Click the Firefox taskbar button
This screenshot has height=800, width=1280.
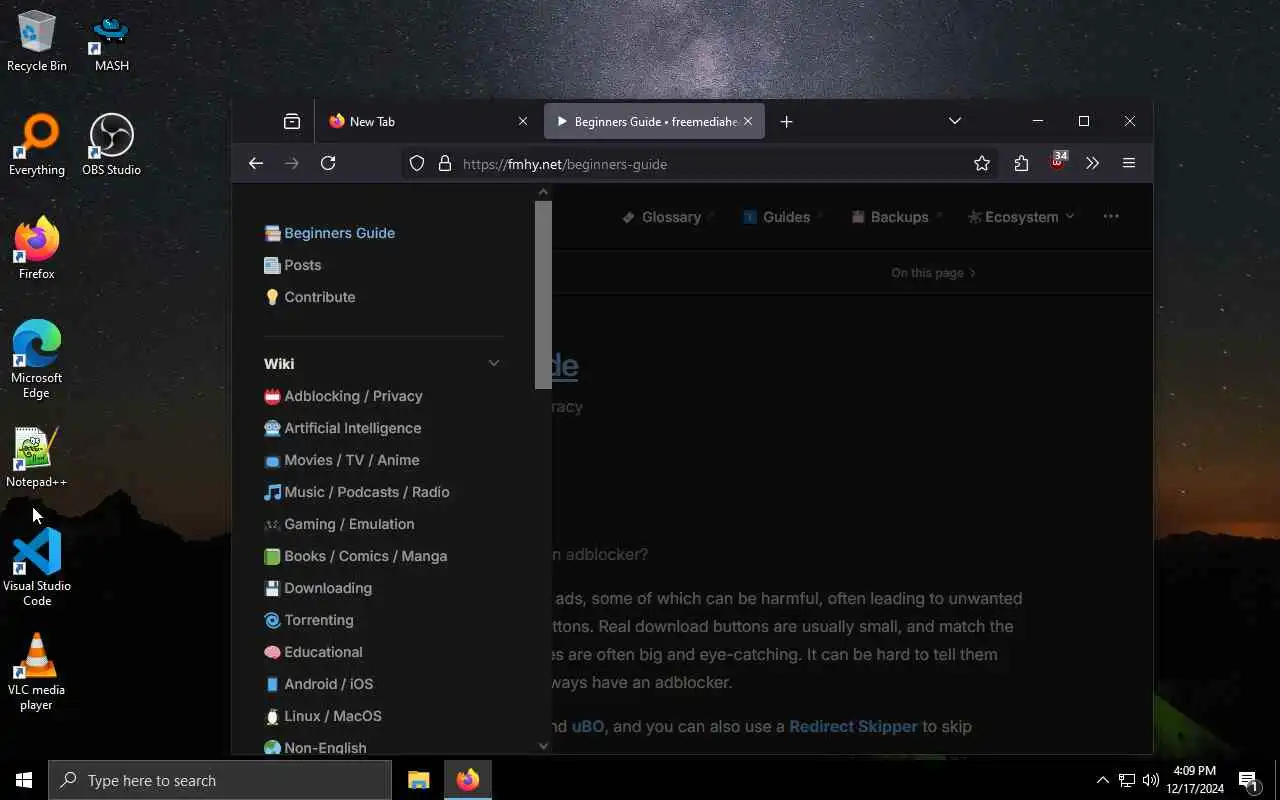[468, 780]
